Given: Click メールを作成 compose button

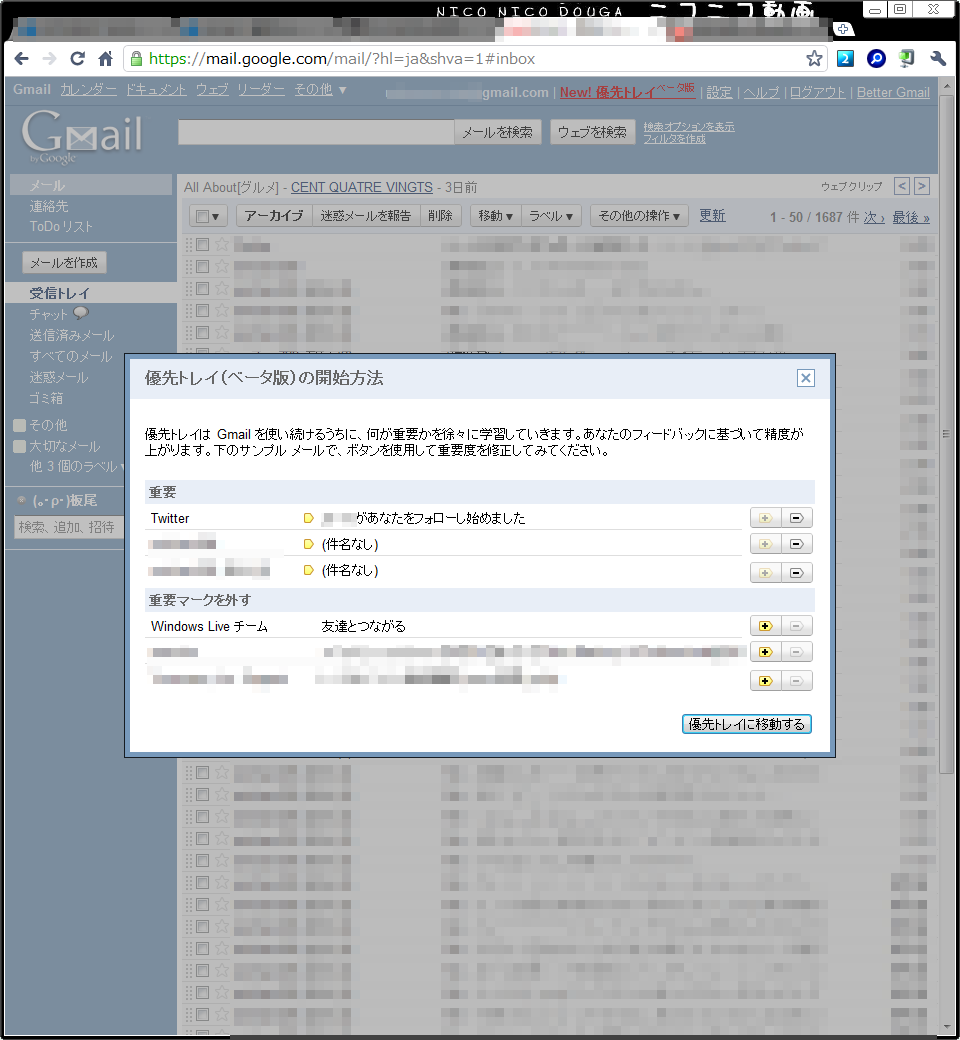Looking at the screenshot, I should point(64,263).
